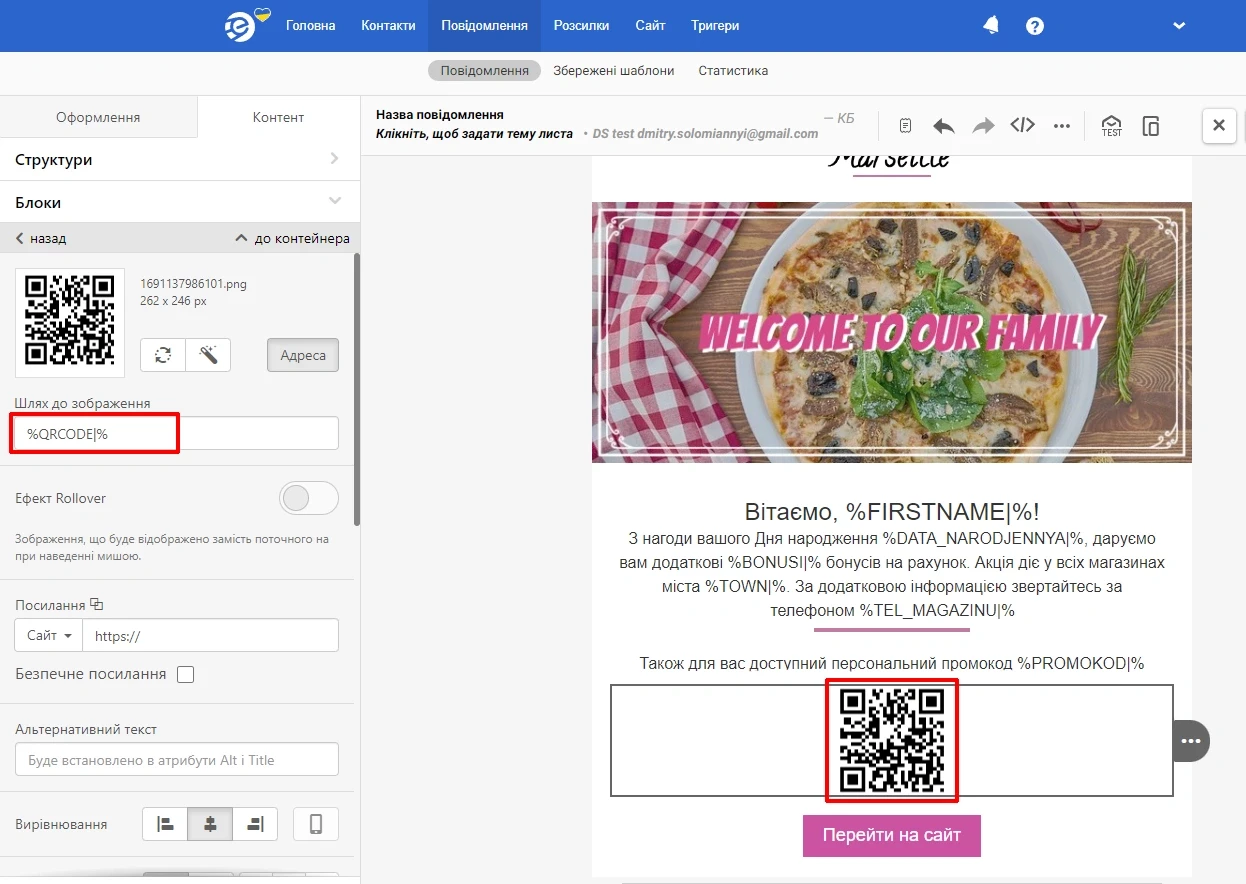Align image to the left
The image size is (1246, 884).
pyautogui.click(x=165, y=824)
